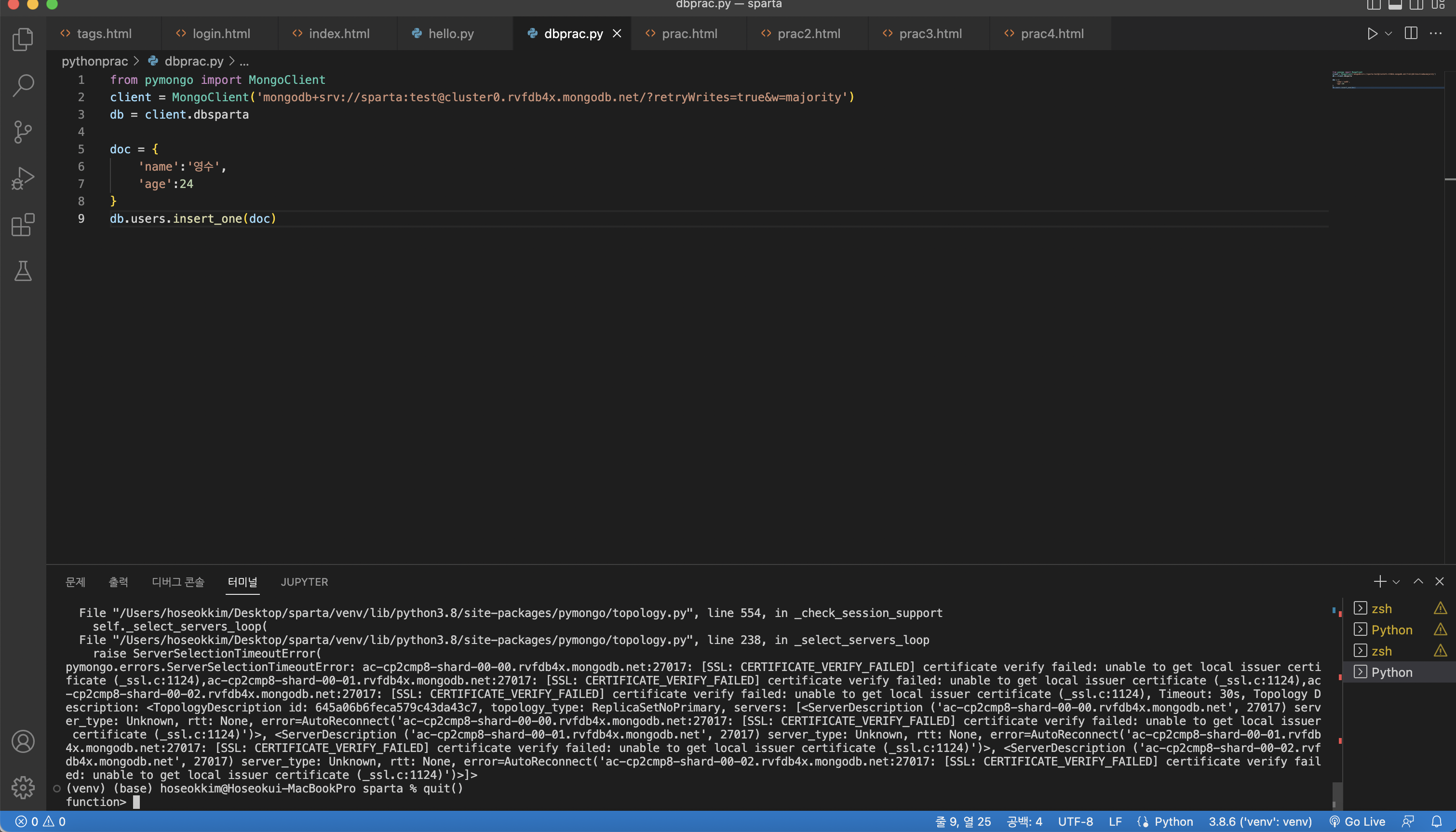
Task: Switch to the index.html editor tab
Action: [338, 34]
